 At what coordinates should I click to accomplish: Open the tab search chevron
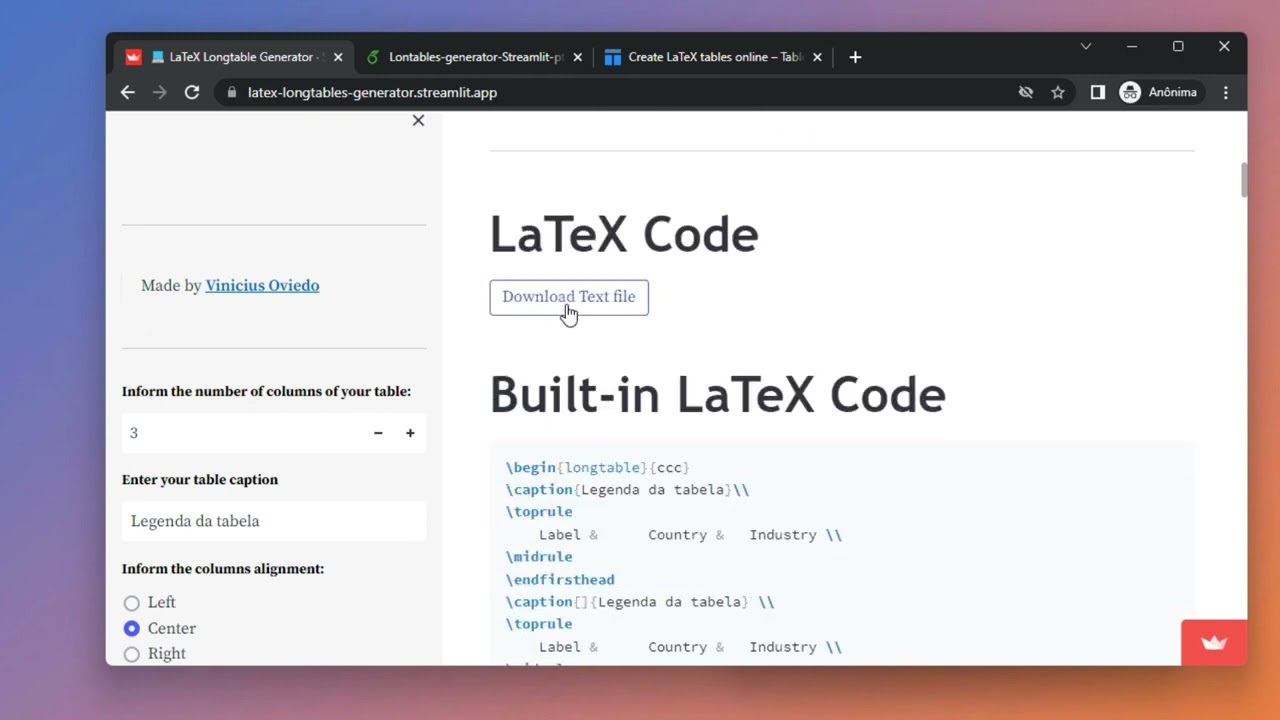(x=1086, y=46)
